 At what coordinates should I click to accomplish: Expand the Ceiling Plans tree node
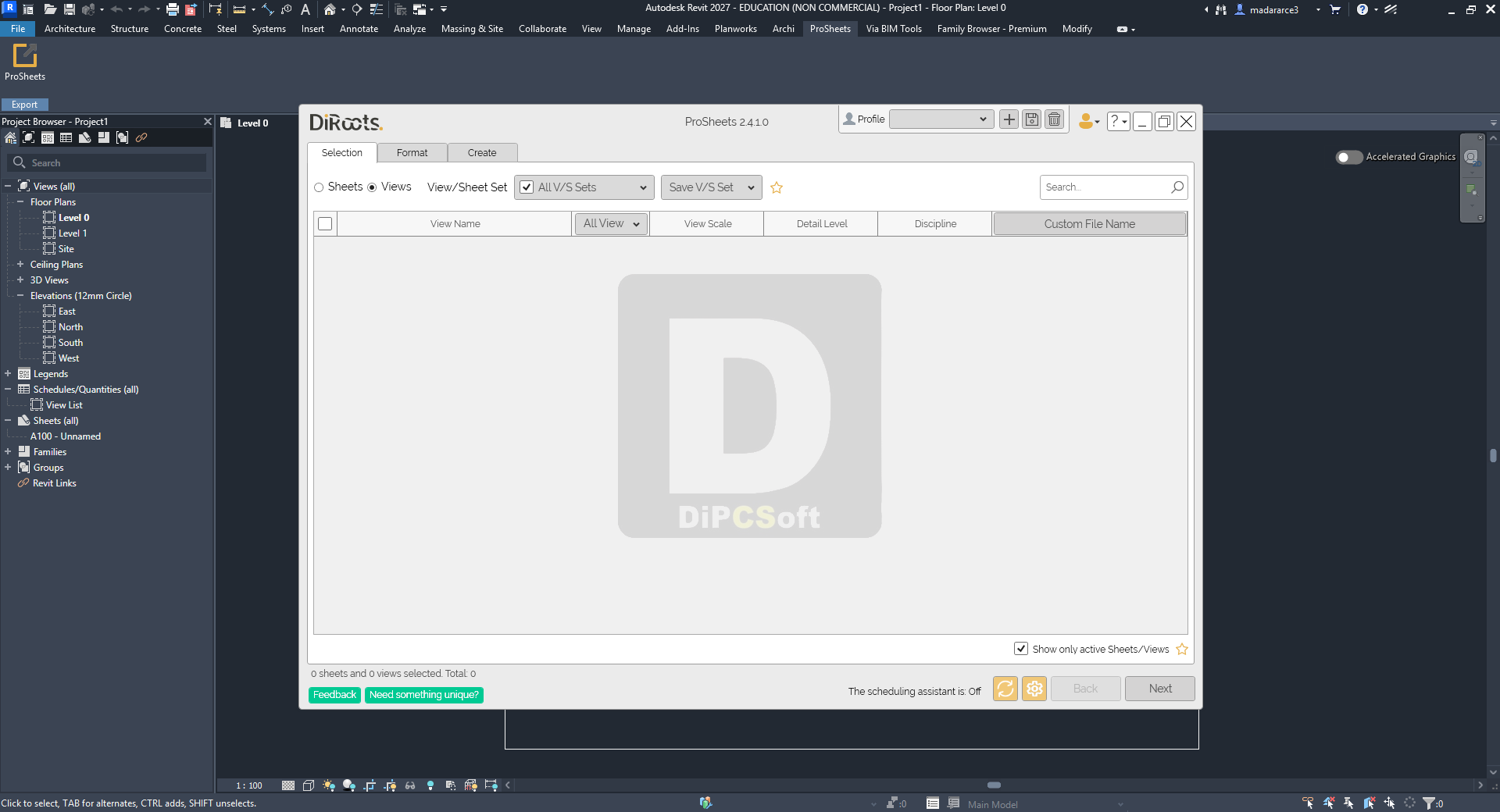click(x=20, y=265)
